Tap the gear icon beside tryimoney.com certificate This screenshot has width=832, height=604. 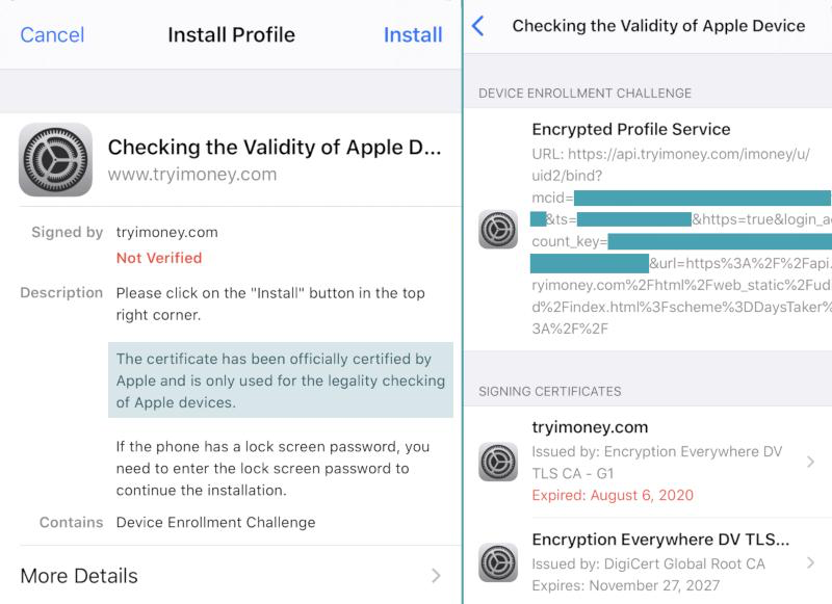click(x=498, y=462)
